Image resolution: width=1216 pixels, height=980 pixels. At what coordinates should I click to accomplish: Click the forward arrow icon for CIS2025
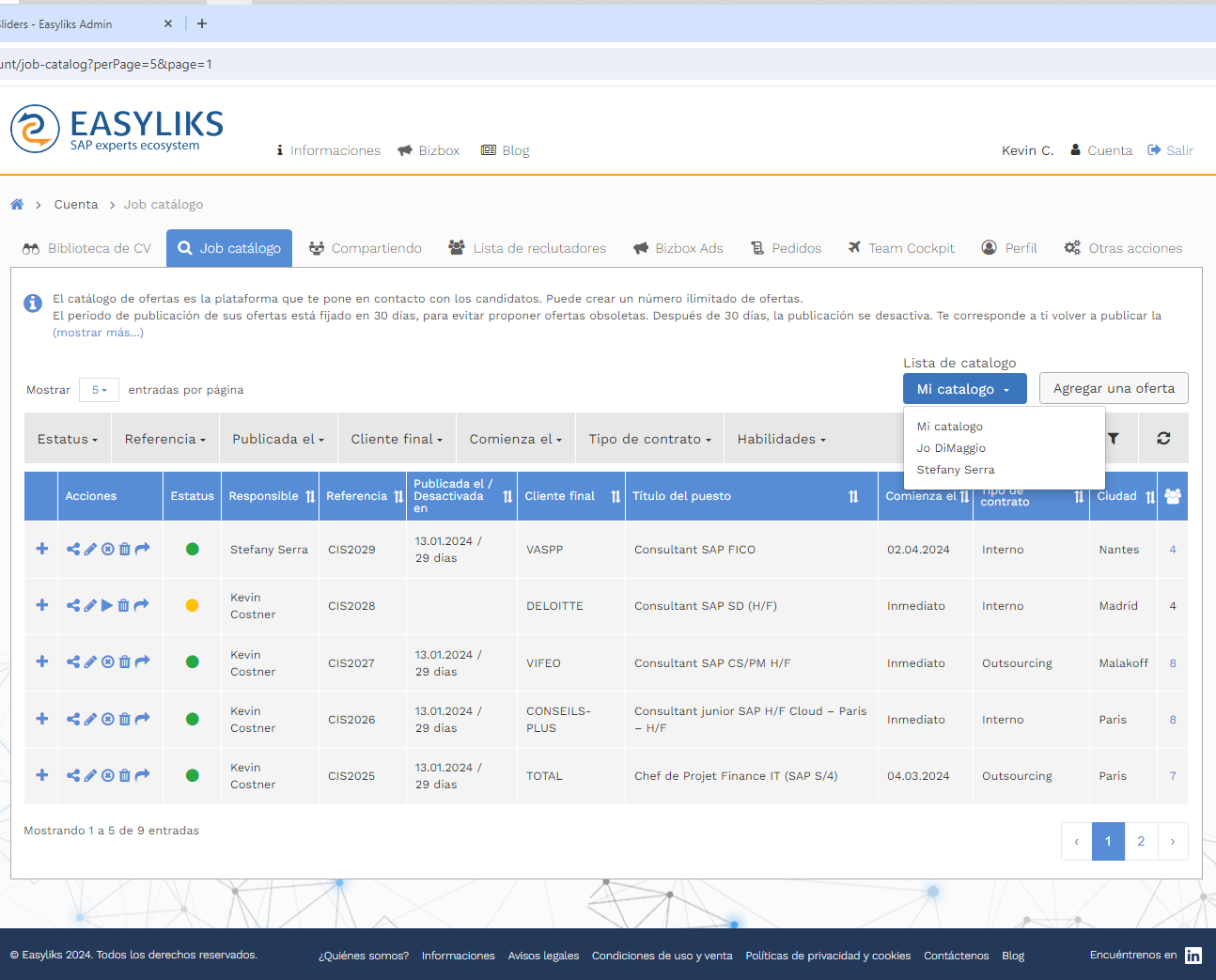[x=142, y=776]
